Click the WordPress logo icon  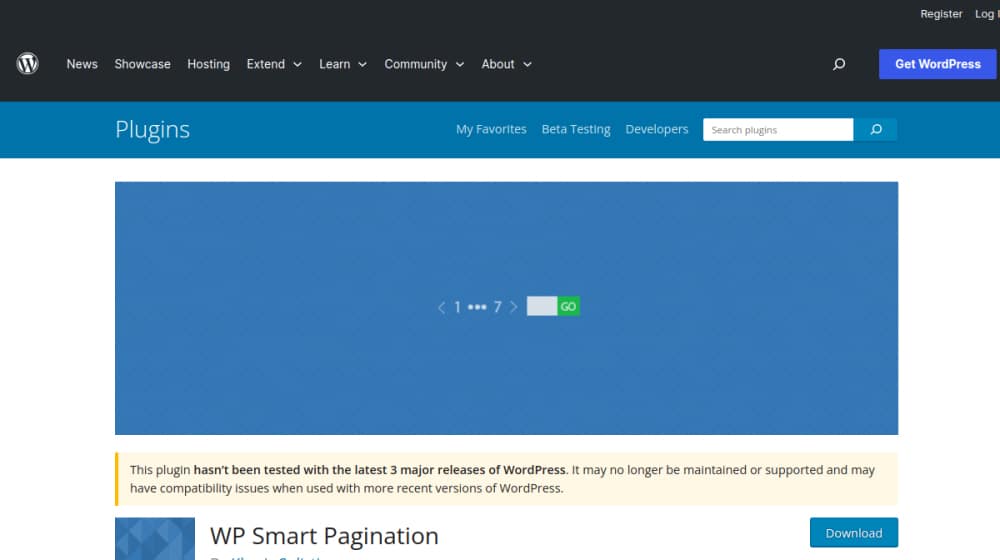[27, 64]
